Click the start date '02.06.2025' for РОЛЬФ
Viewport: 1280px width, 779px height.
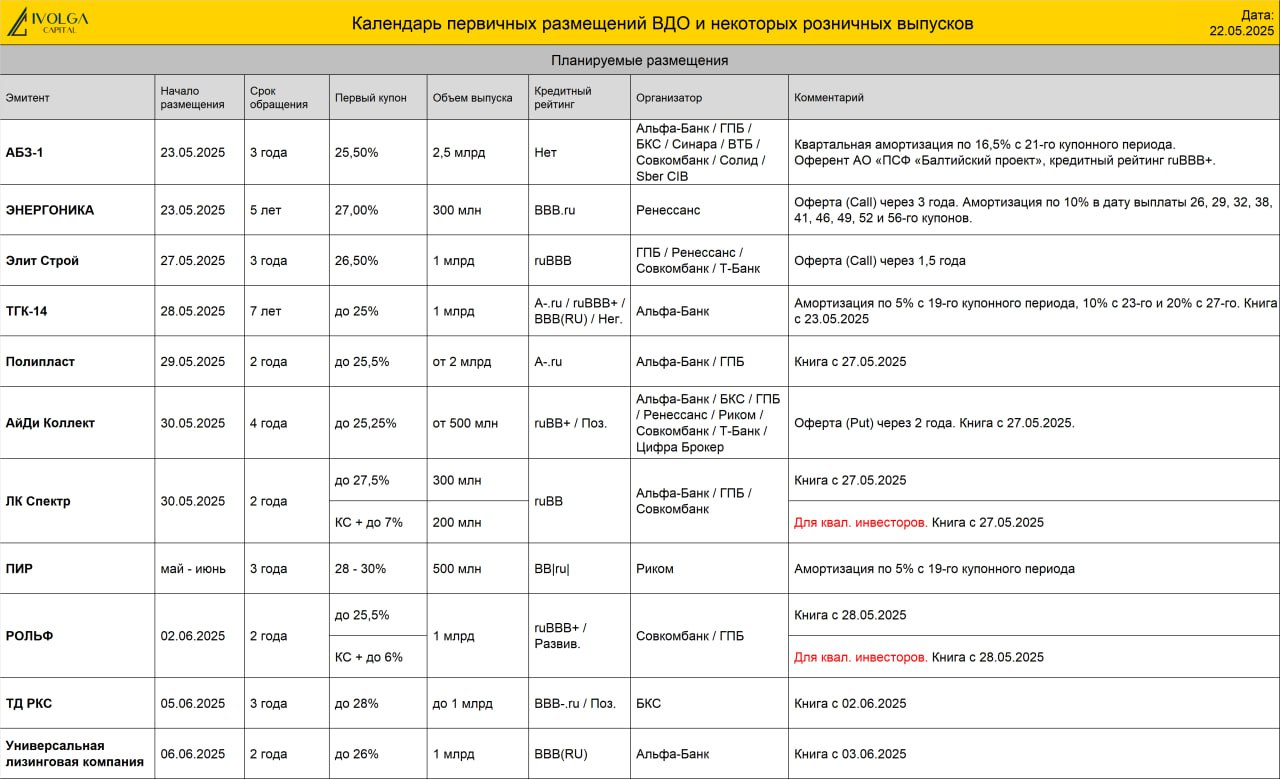click(x=193, y=636)
